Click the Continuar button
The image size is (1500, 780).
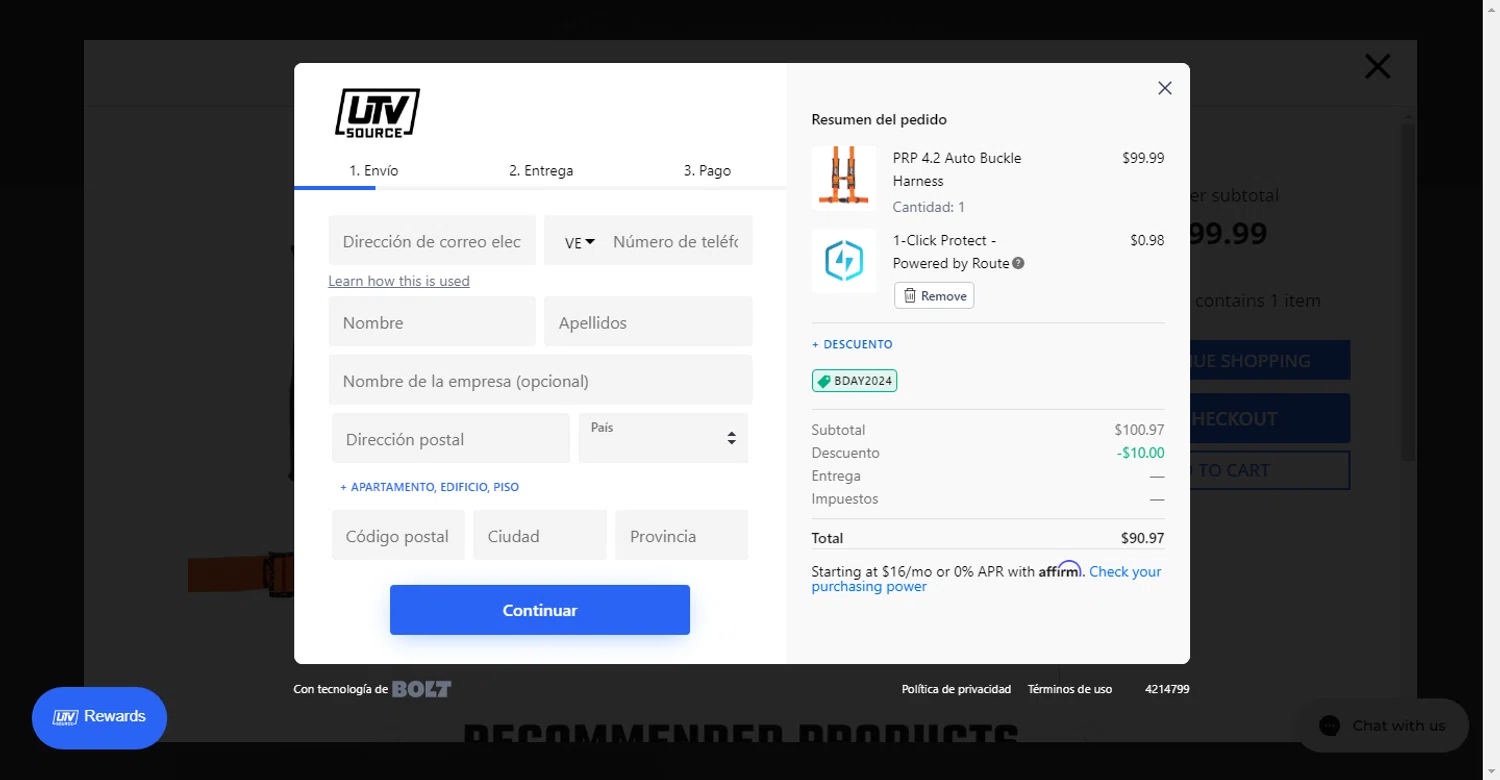540,610
